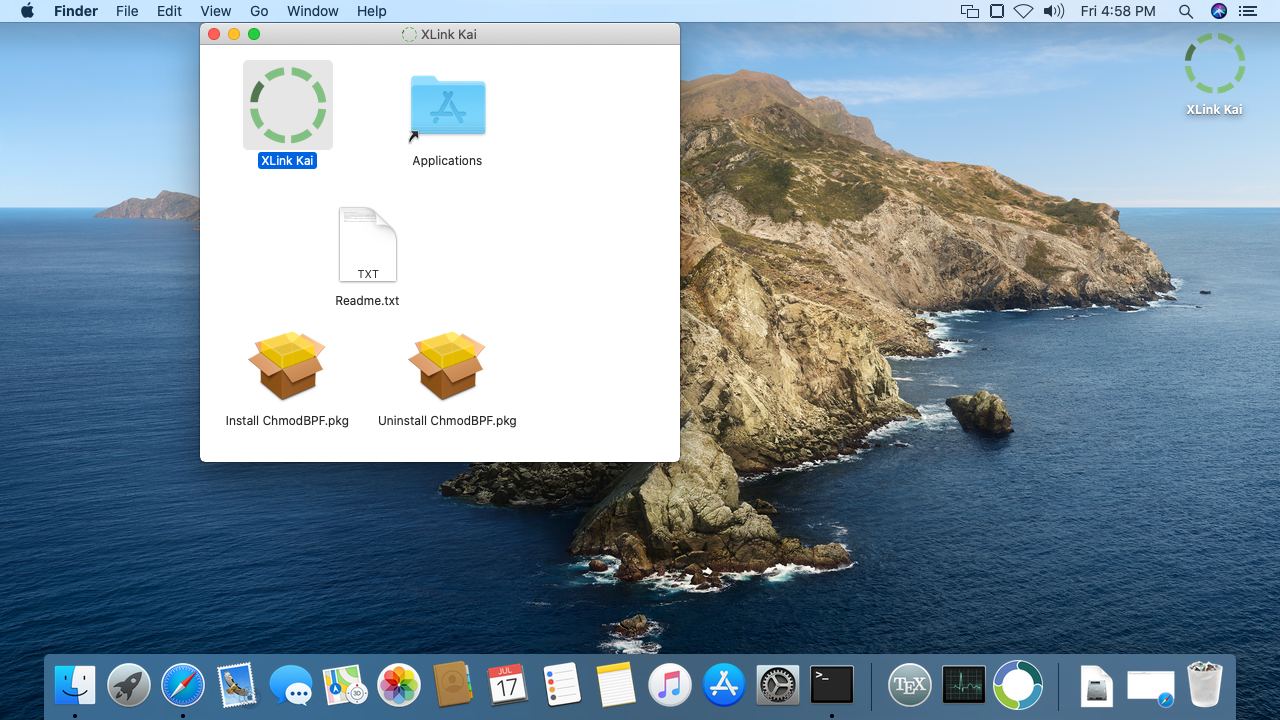Viewport: 1280px width, 720px height.
Task: Open the File menu
Action: tap(127, 11)
